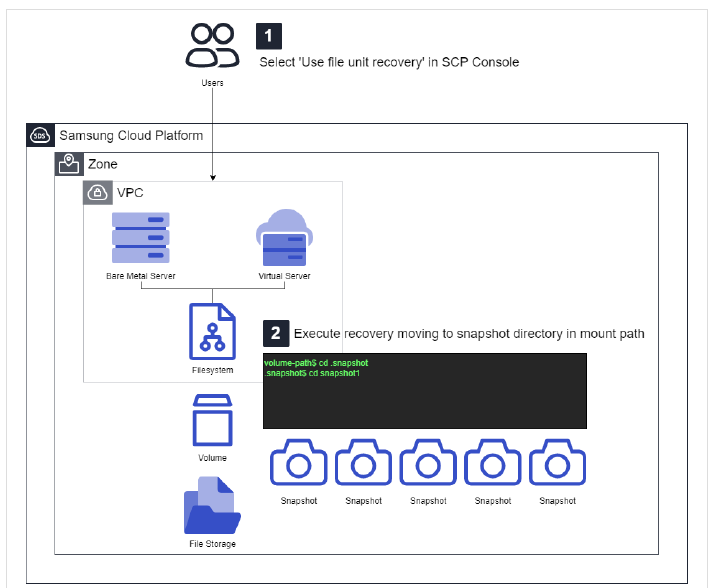Click the File Storage folder icon
Screen dimensions: 712x588
(x=213, y=505)
